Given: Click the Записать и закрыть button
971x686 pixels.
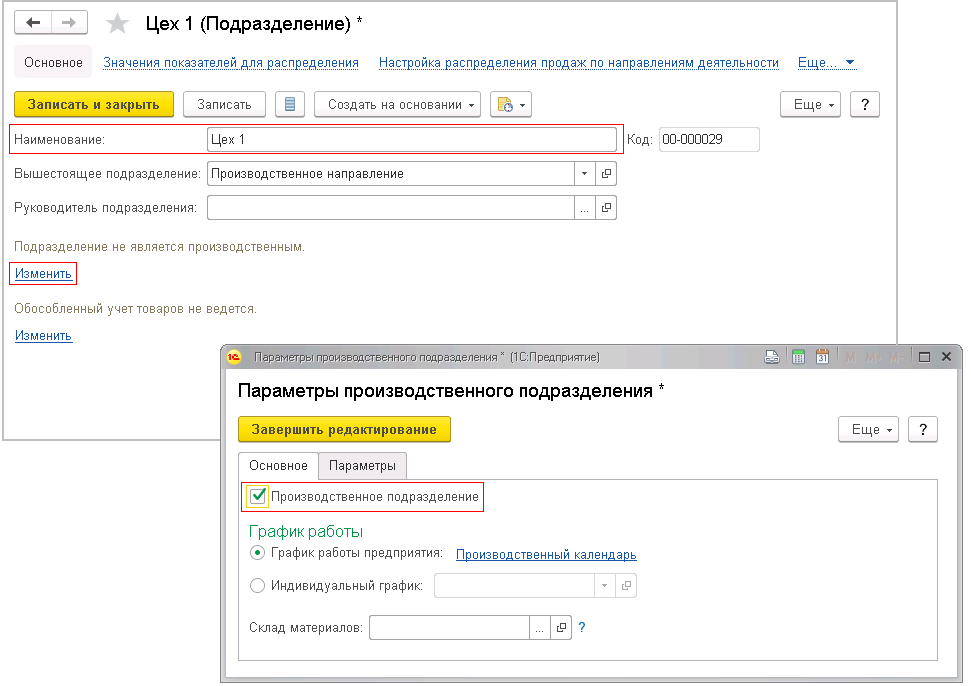Looking at the screenshot, I should click(x=94, y=105).
